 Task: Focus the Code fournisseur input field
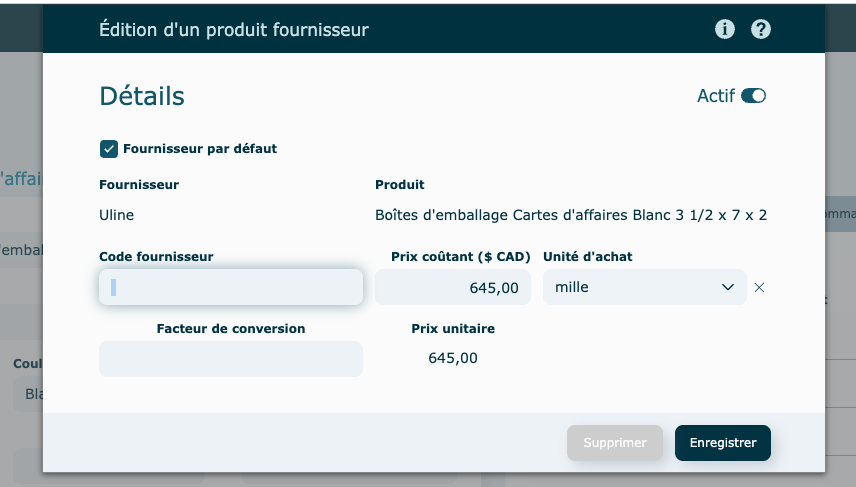[x=231, y=288]
